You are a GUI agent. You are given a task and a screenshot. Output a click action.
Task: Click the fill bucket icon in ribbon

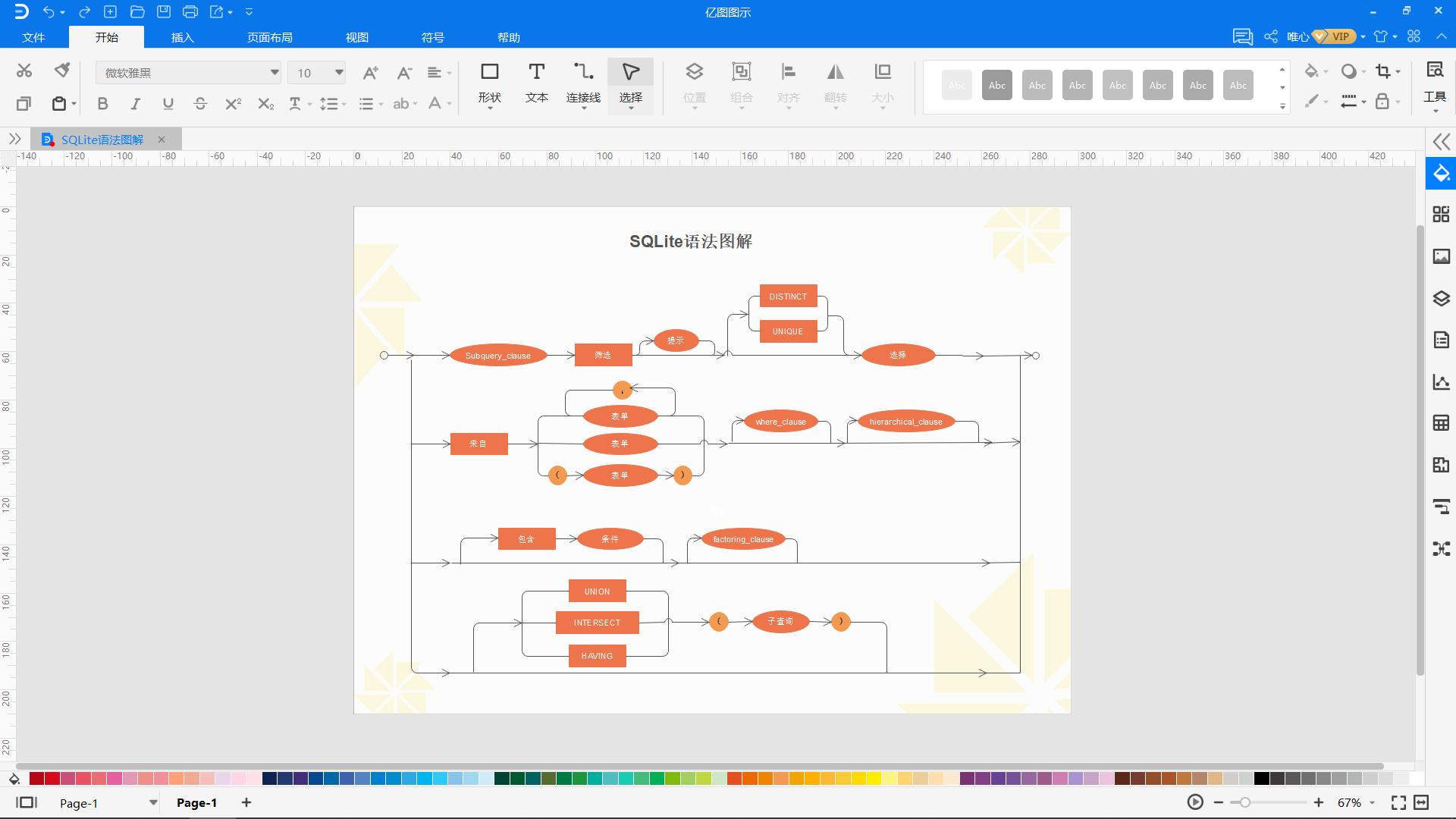(1311, 71)
